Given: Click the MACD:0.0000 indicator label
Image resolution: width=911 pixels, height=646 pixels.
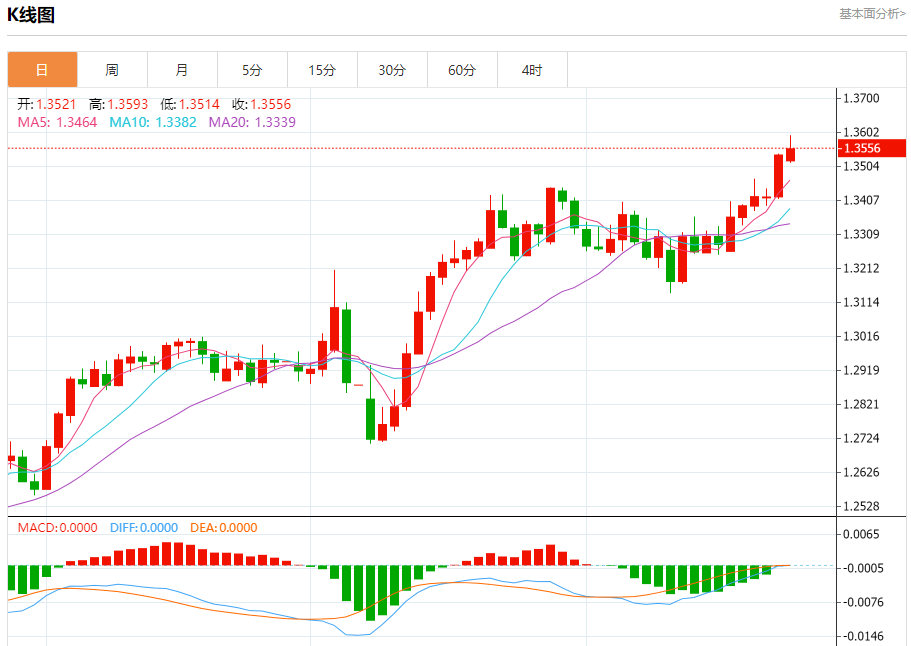Looking at the screenshot, I should tap(58, 527).
